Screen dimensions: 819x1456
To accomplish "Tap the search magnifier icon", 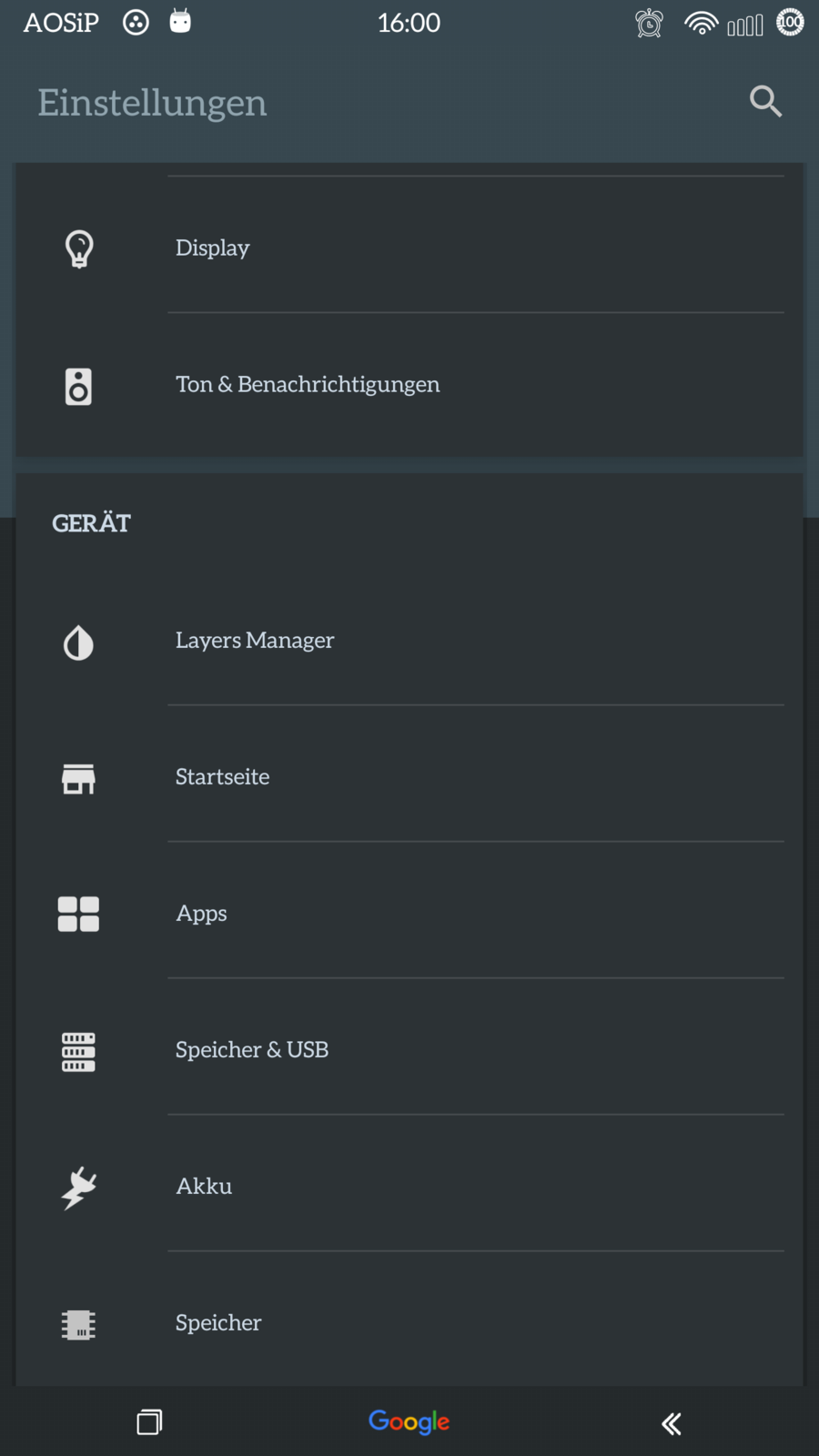I will [765, 101].
